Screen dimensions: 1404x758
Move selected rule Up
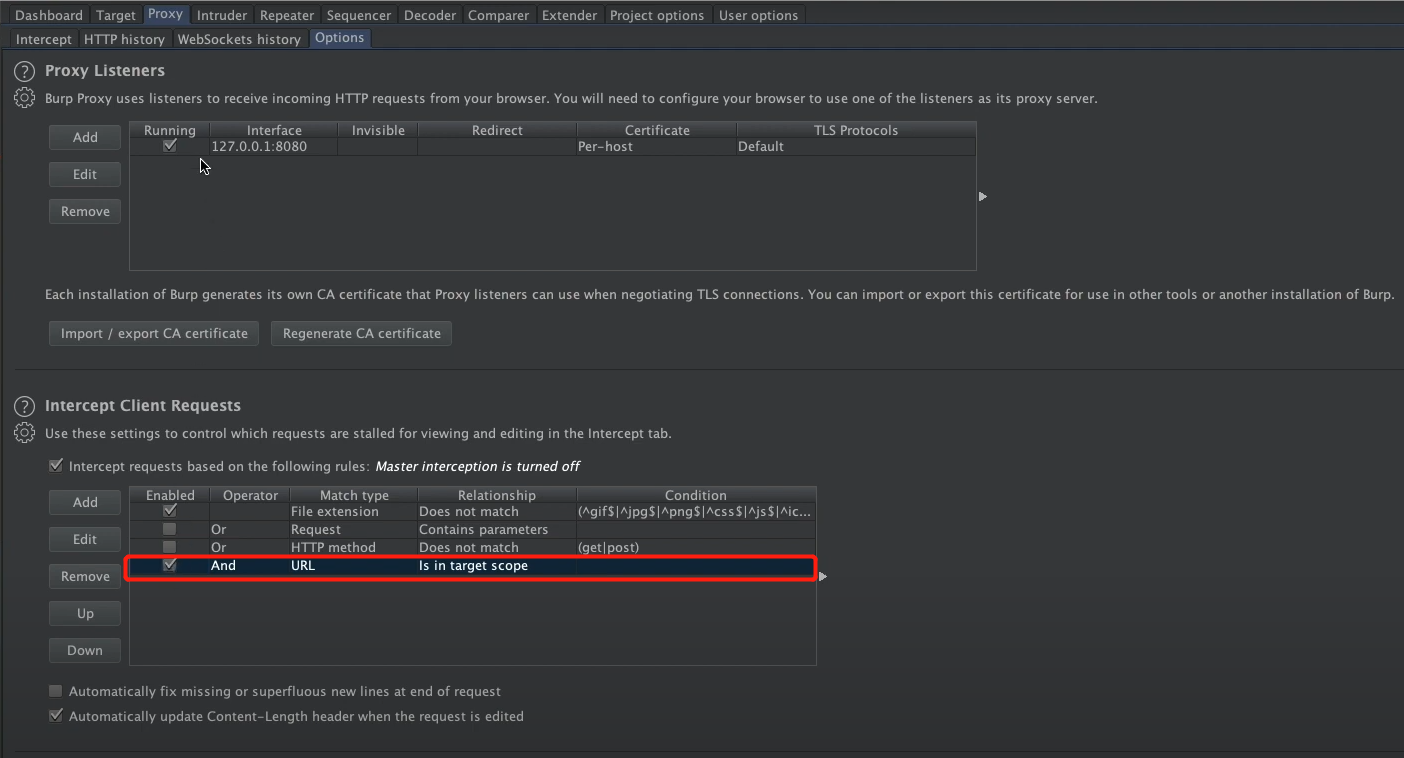(85, 613)
